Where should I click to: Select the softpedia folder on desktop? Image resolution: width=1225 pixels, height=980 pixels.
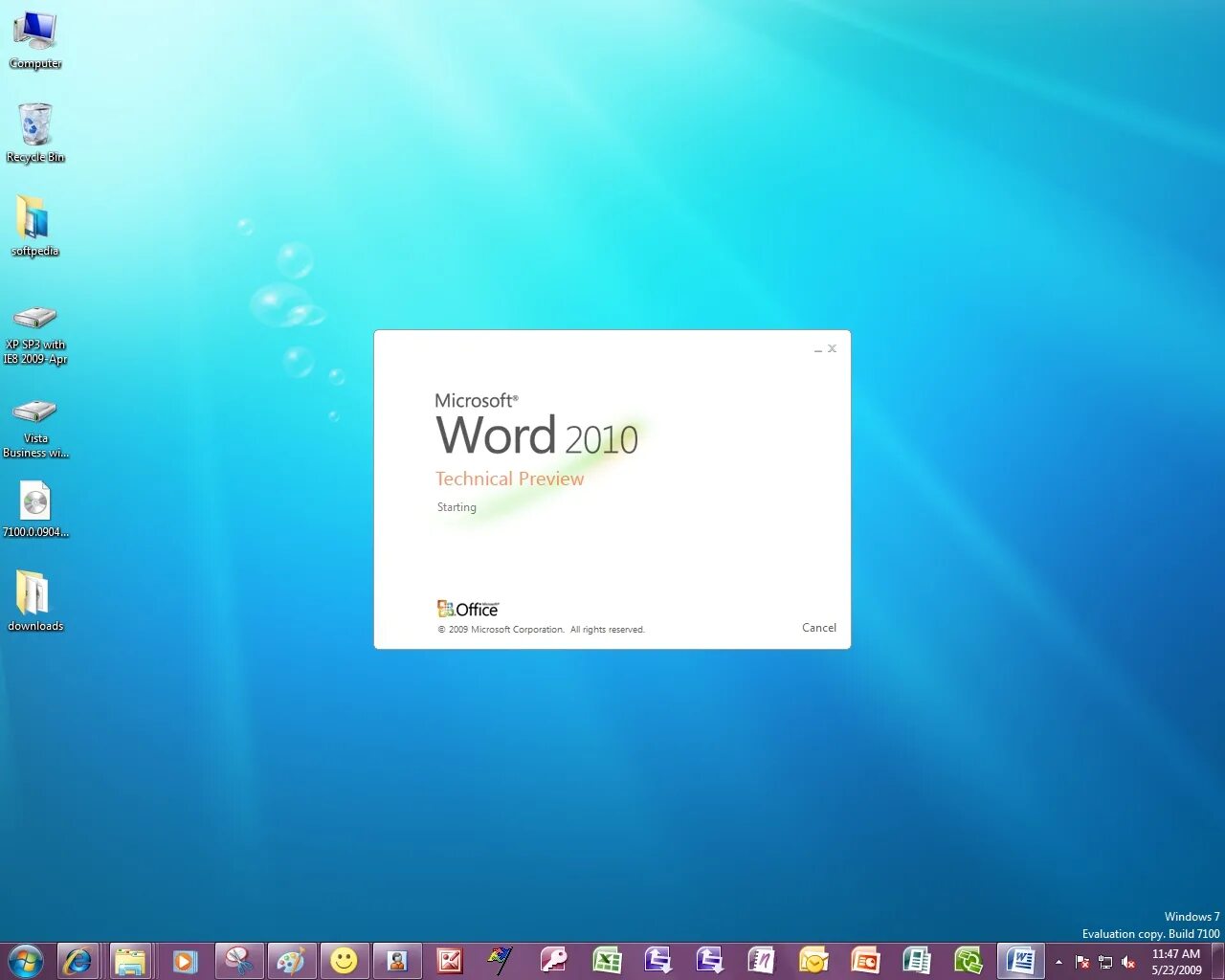tap(35, 226)
